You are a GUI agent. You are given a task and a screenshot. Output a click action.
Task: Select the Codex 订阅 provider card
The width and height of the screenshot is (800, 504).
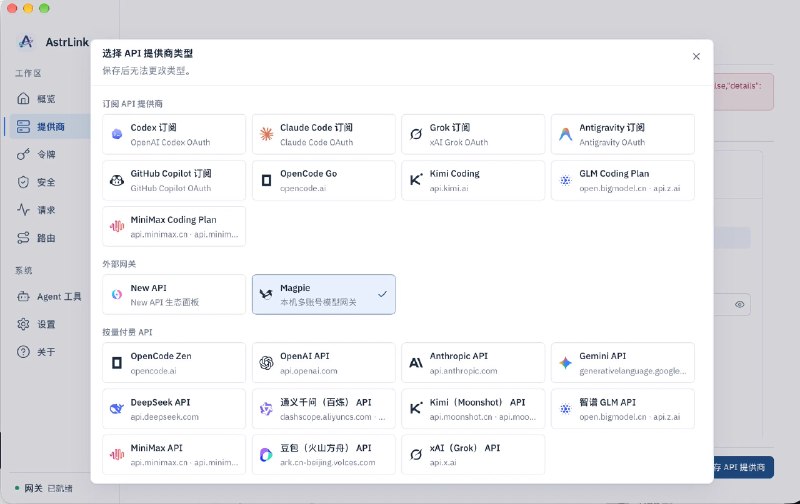173,134
